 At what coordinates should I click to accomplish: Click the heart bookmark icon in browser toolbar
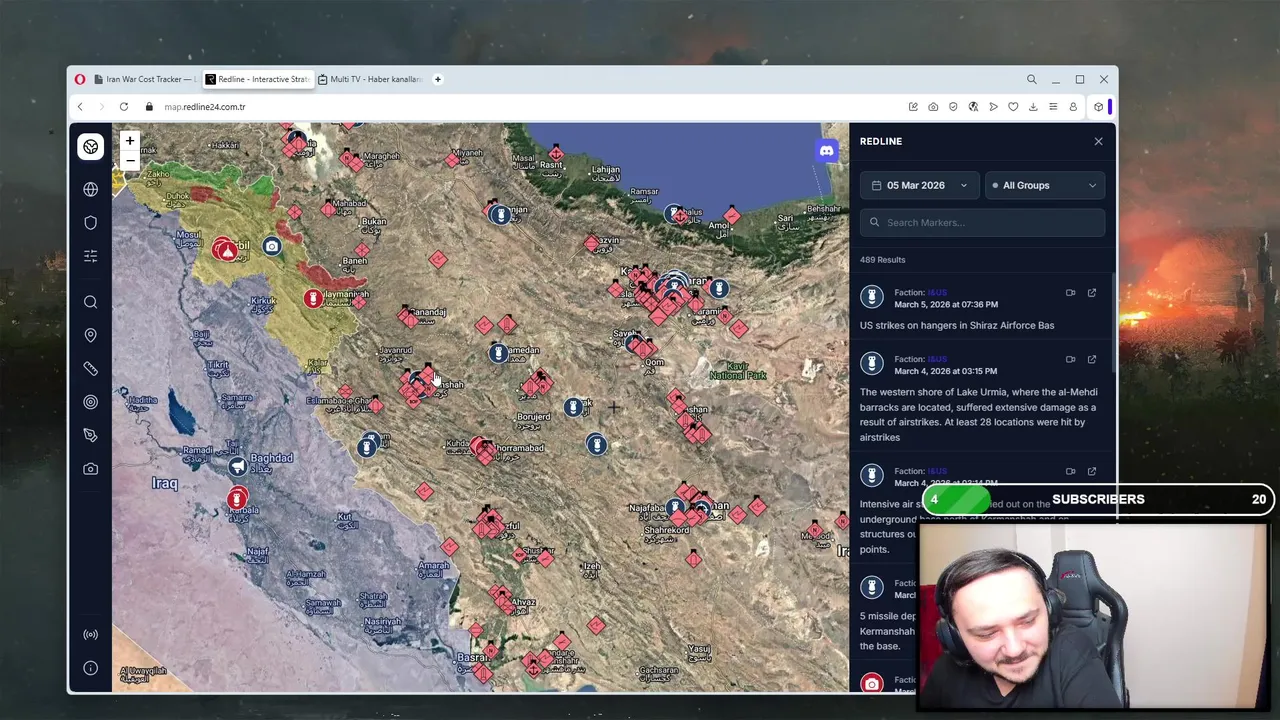1013,107
